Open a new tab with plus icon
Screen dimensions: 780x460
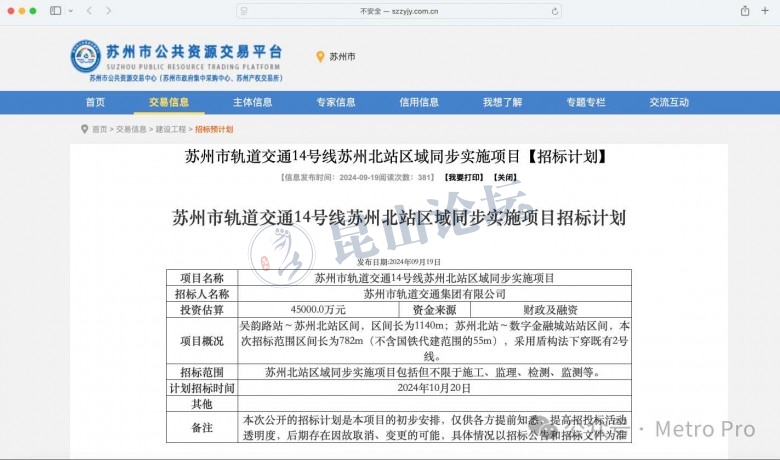coord(765,10)
